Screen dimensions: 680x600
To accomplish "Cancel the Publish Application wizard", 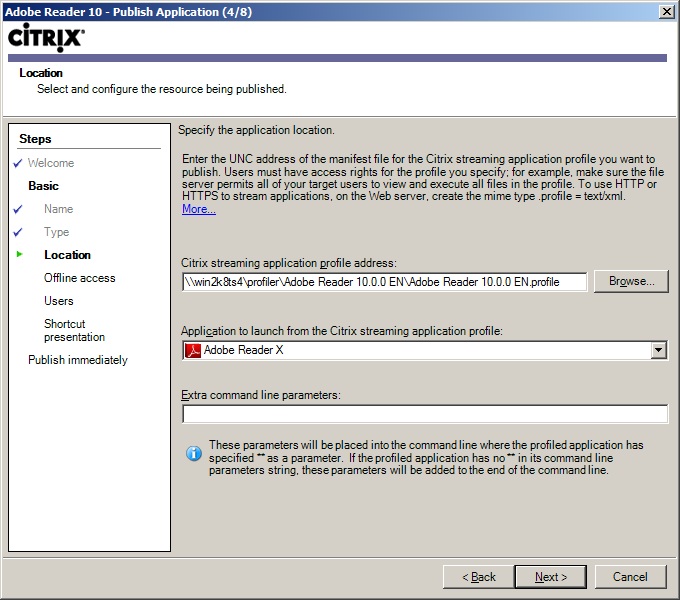I will [x=630, y=577].
